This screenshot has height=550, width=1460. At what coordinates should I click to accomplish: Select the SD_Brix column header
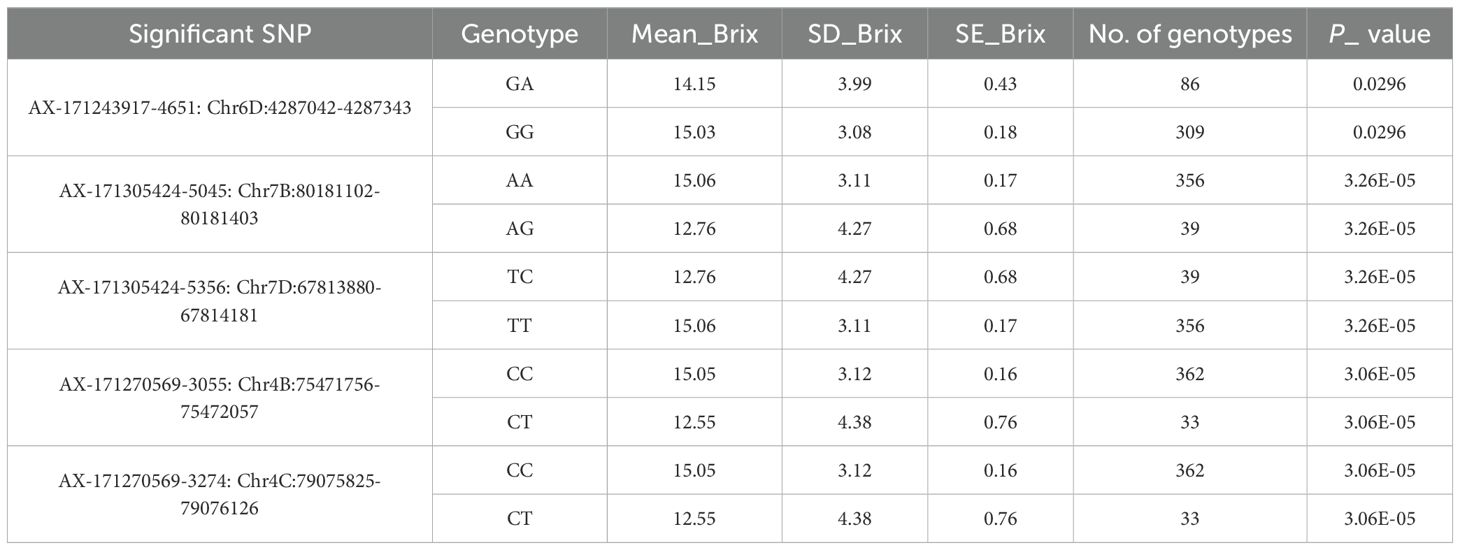854,34
